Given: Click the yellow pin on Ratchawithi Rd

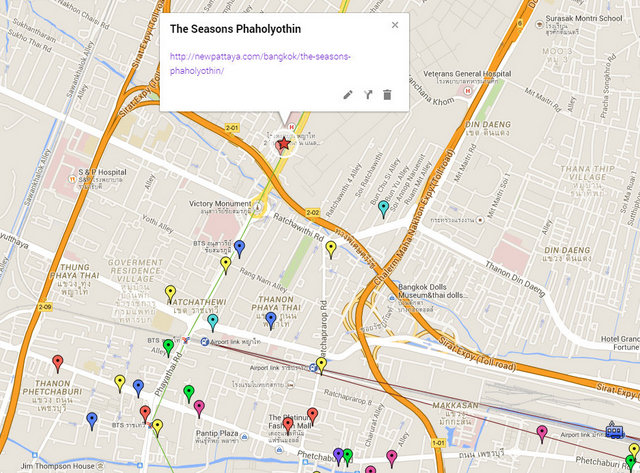Looking at the screenshot, I should point(331,249).
